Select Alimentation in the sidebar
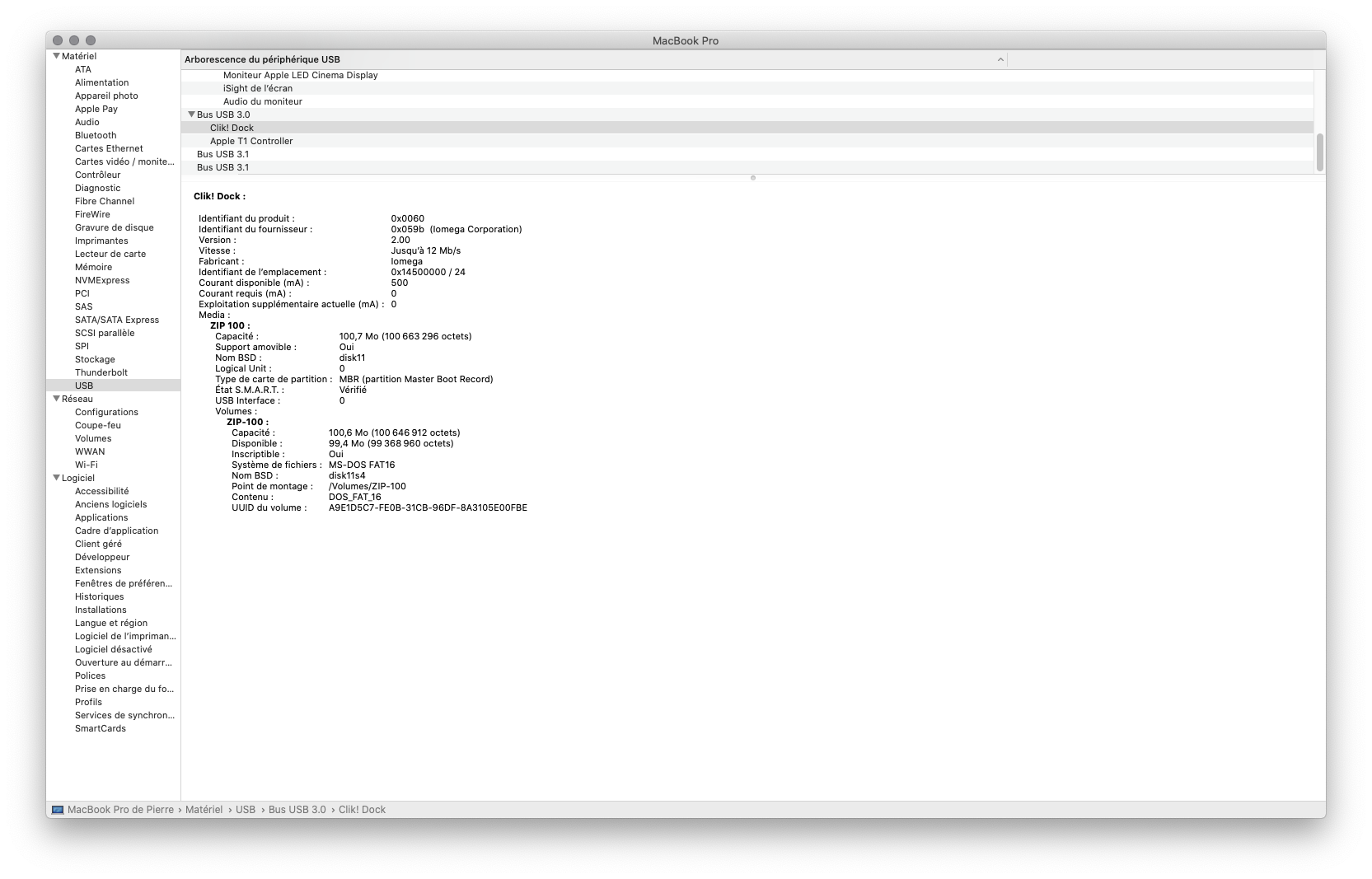Viewport: 1372px width, 879px height. click(x=102, y=82)
